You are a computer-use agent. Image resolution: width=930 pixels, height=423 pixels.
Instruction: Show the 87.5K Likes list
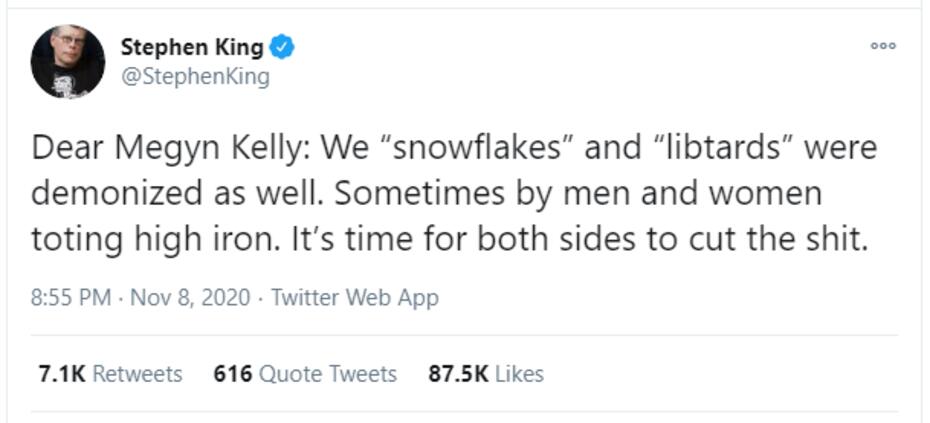point(486,374)
